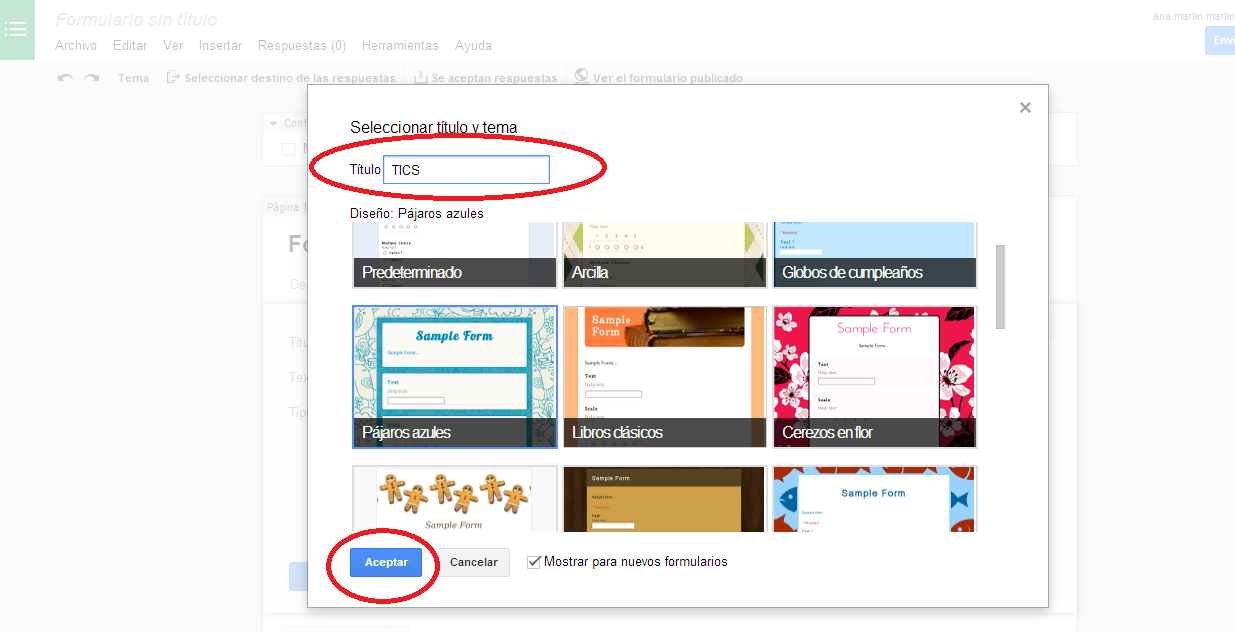Screen dimensions: 1235x632
Task: Open the Herramientas menu
Action: [400, 46]
